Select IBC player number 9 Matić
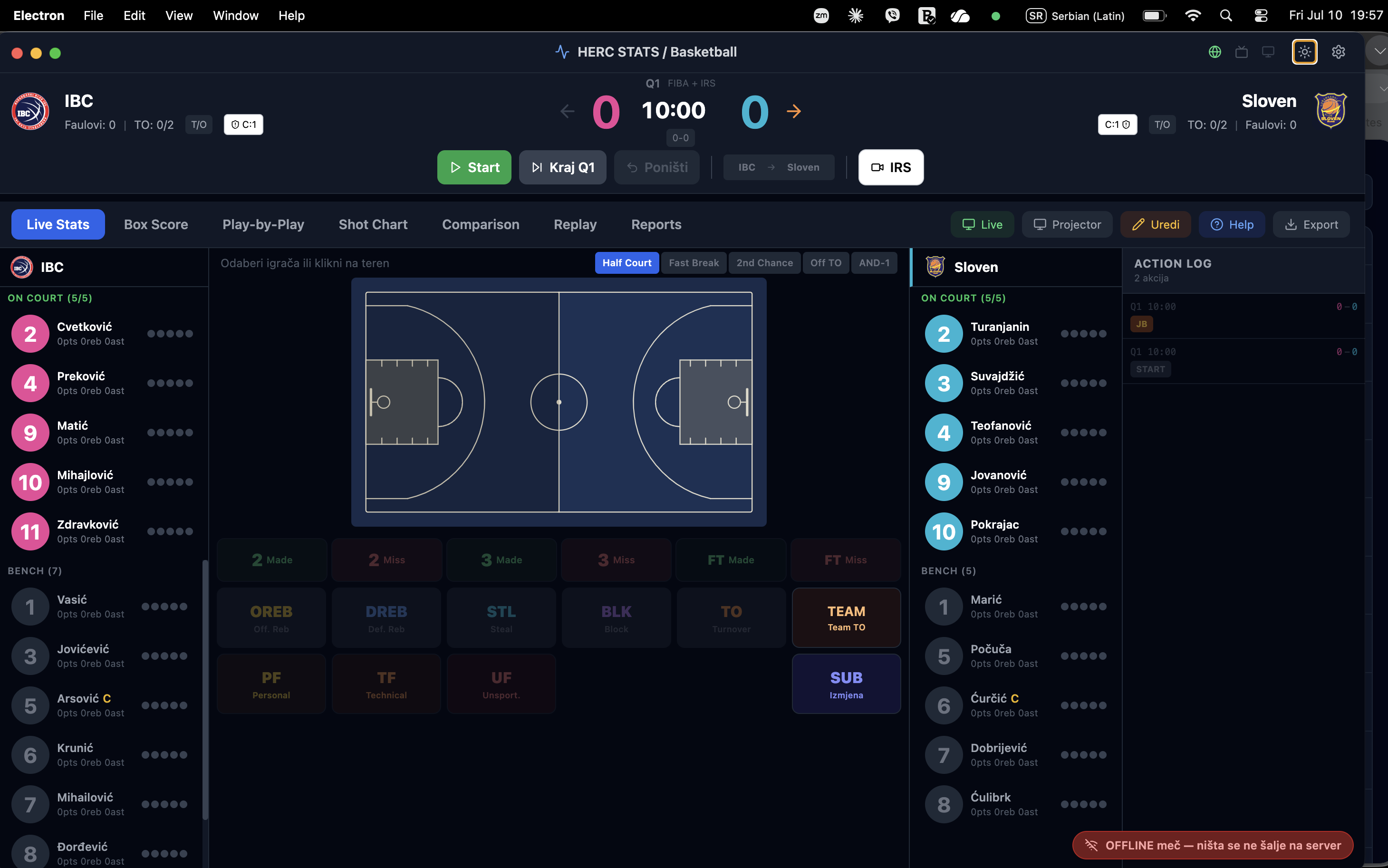This screenshot has height=868, width=1388. pyautogui.click(x=103, y=432)
